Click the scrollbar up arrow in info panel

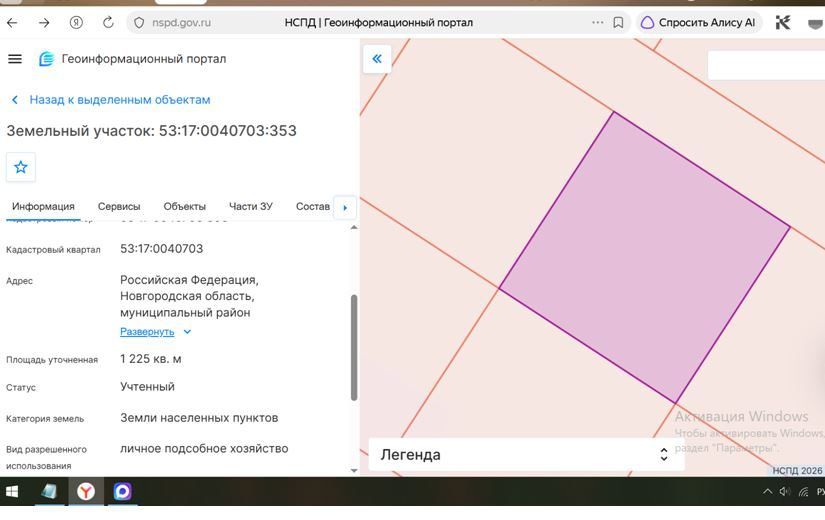pos(354,227)
